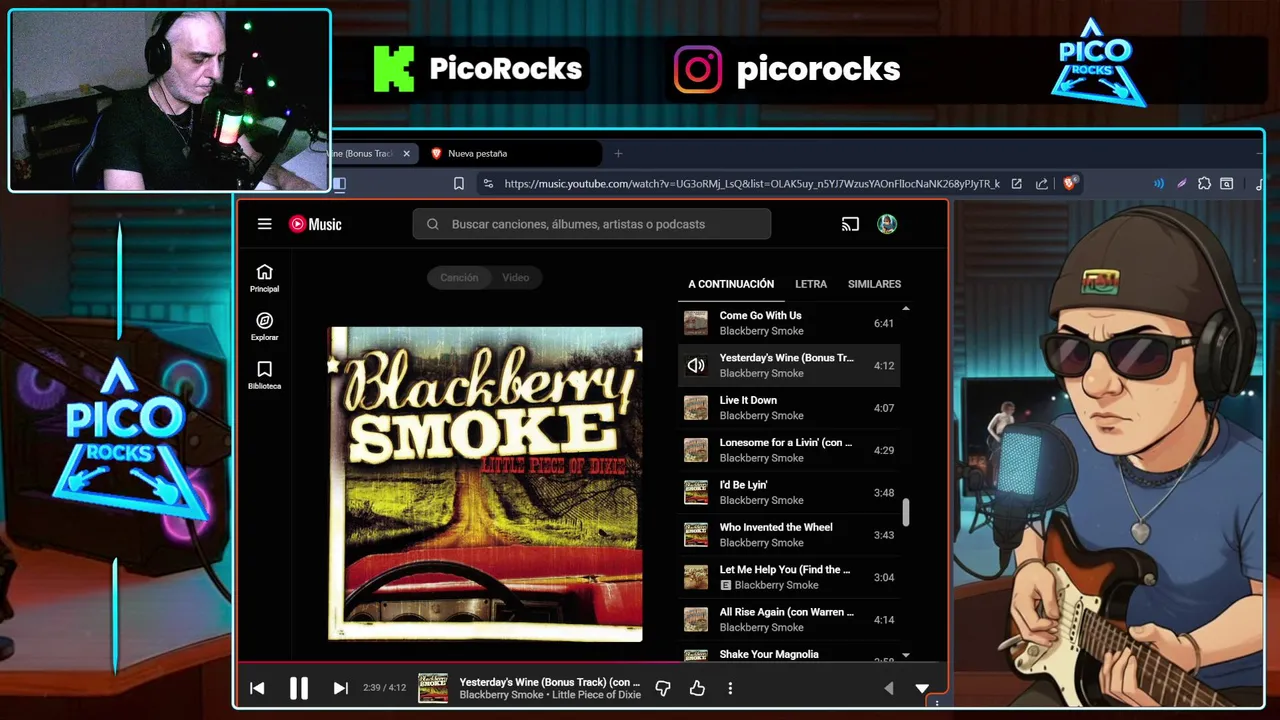This screenshot has height=720, width=1280.
Task: Click the open-in-app icon in address bar
Action: pos(1016,183)
